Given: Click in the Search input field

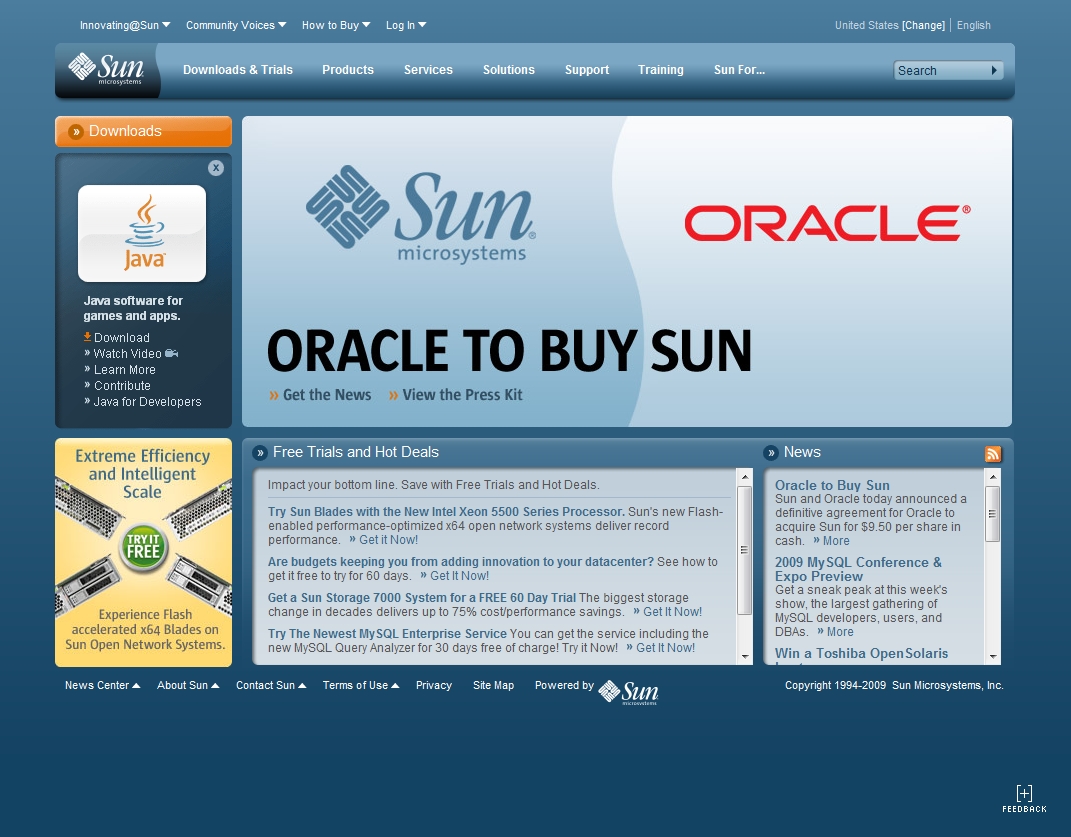Looking at the screenshot, I should coord(938,71).
